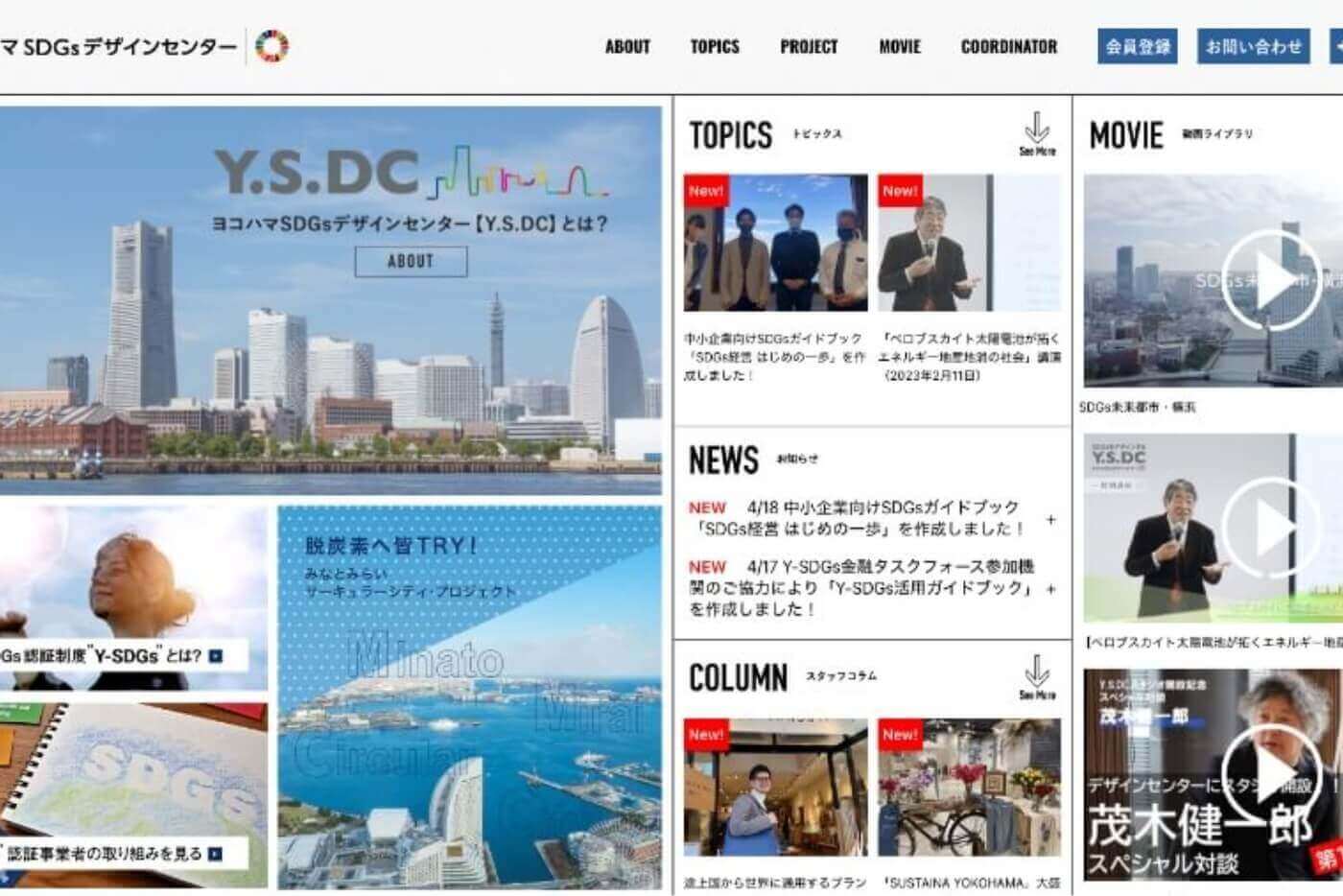Click the COLUMN section heading
This screenshot has width=1343, height=896.
click(738, 677)
